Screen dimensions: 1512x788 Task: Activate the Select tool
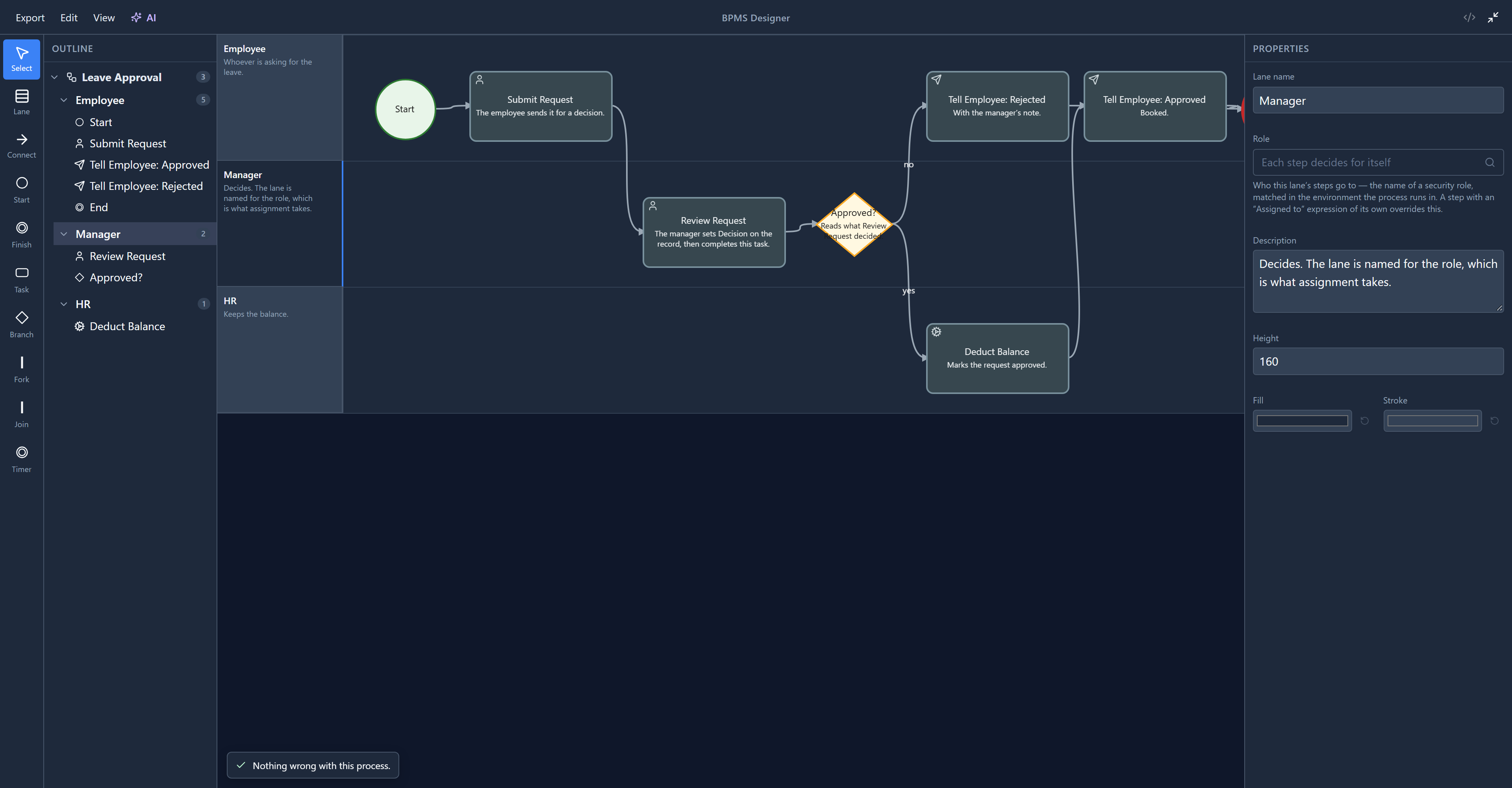coord(22,59)
